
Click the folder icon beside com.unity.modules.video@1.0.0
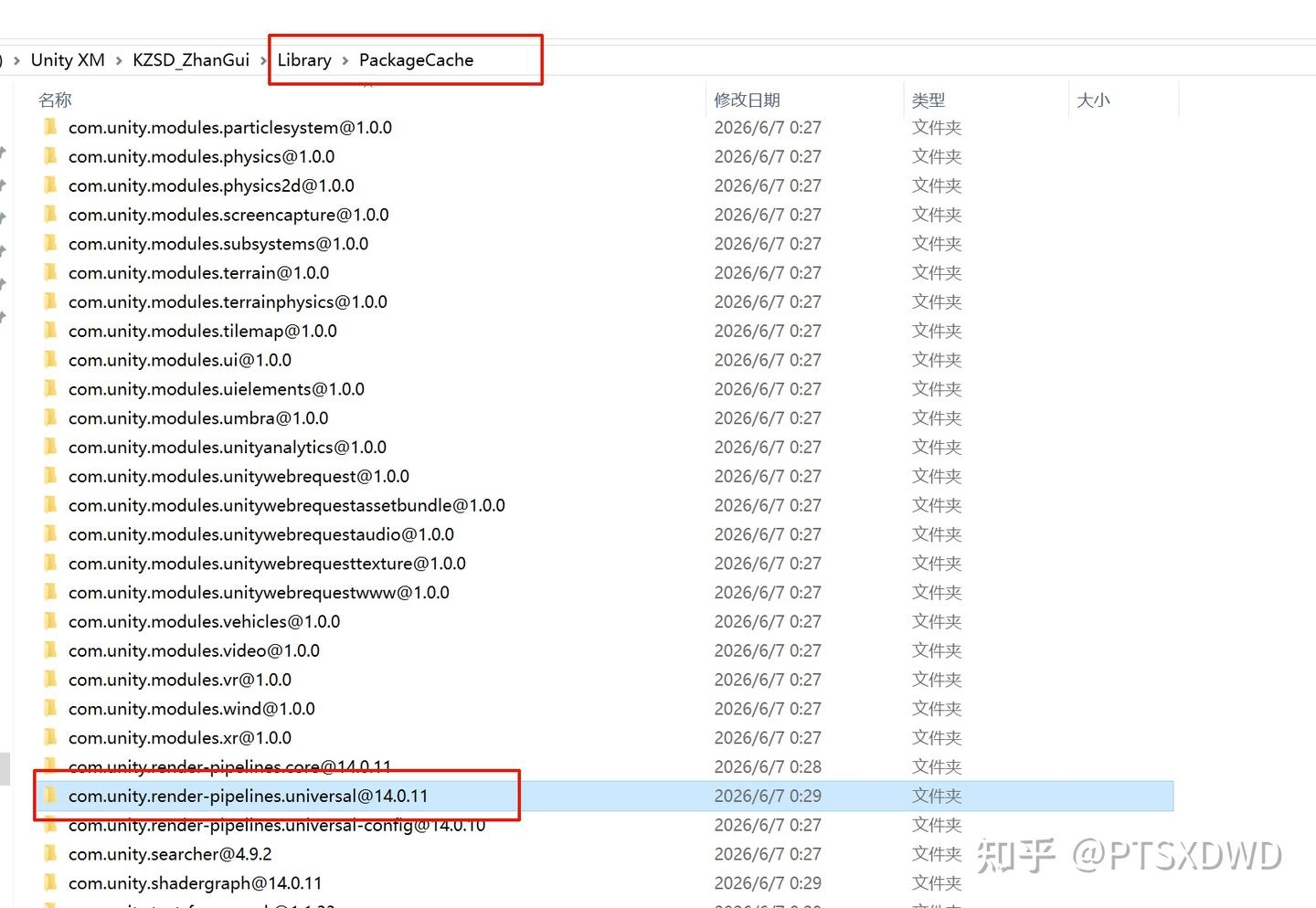point(50,650)
